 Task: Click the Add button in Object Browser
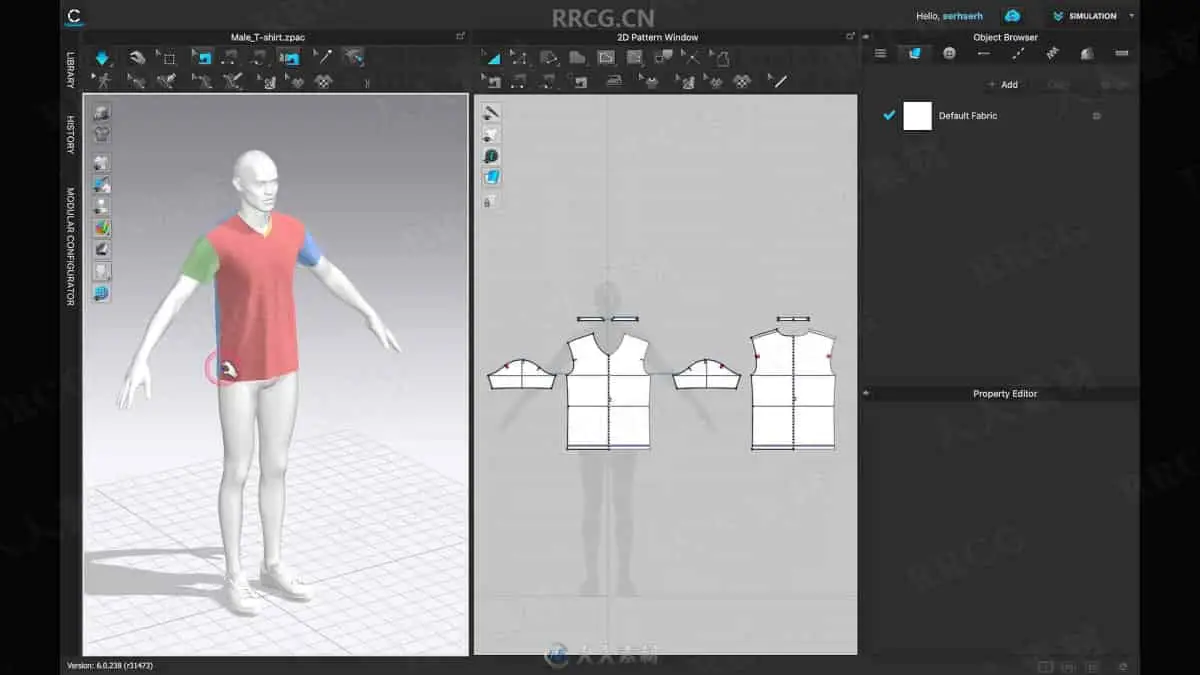[1004, 85]
